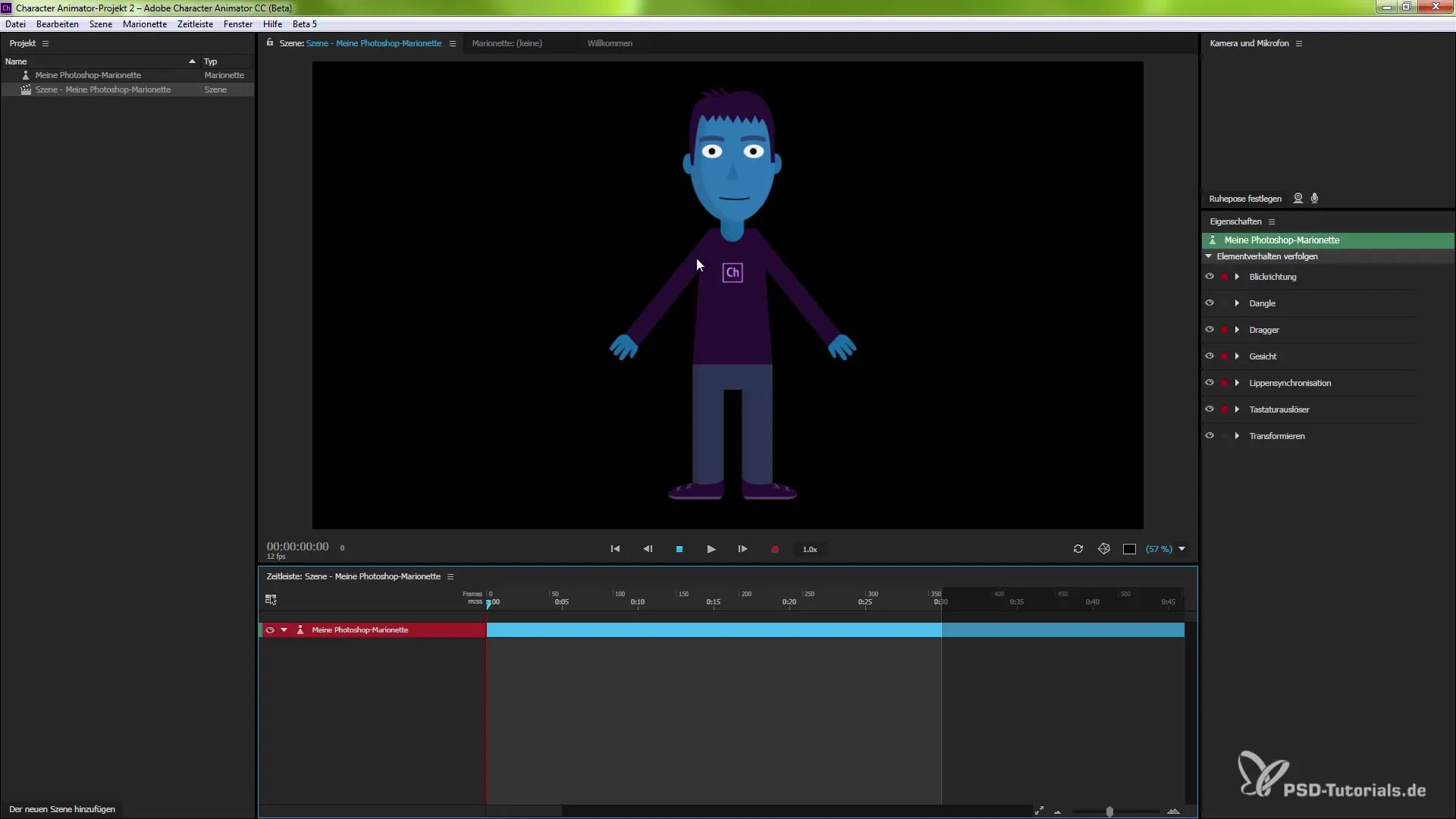This screenshot has width=1456, height=819.
Task: Switch to Marionette: (keine) tab
Action: [507, 43]
